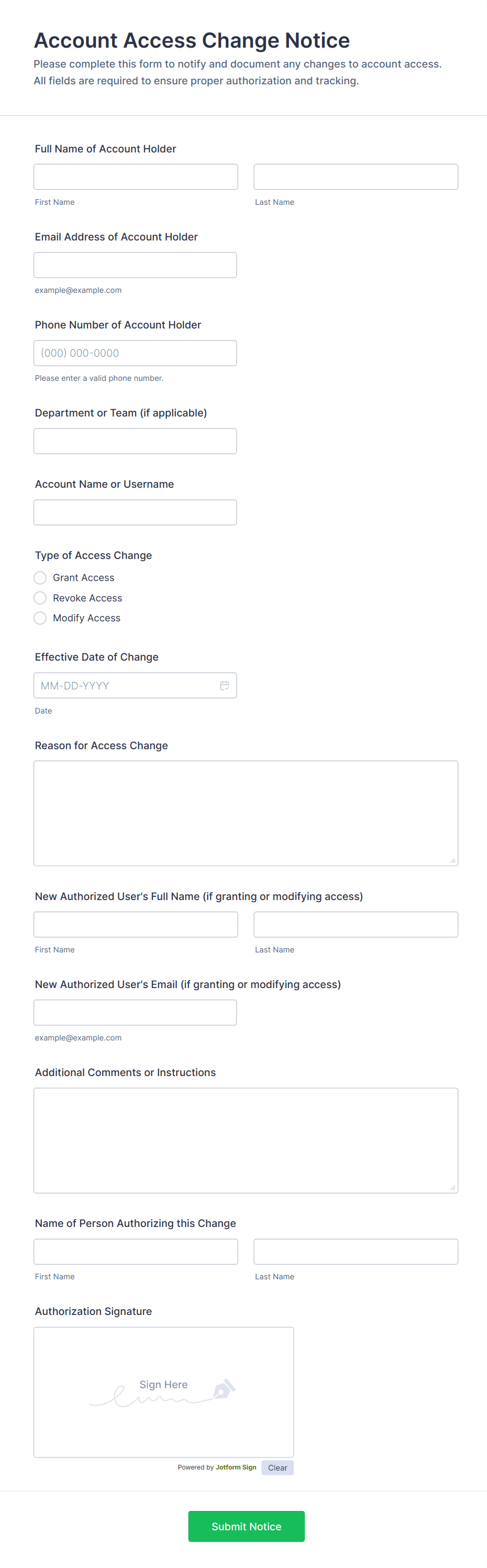Click the account holder First Name field
This screenshot has height=1568, width=487.
coord(135,177)
